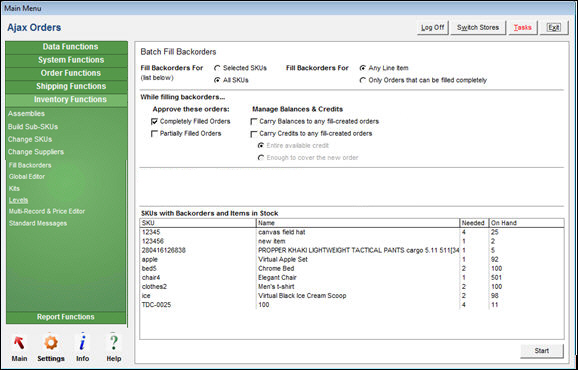578x370 pixels.
Task: Open Build Sub-SKUs menu item
Action: coord(33,127)
